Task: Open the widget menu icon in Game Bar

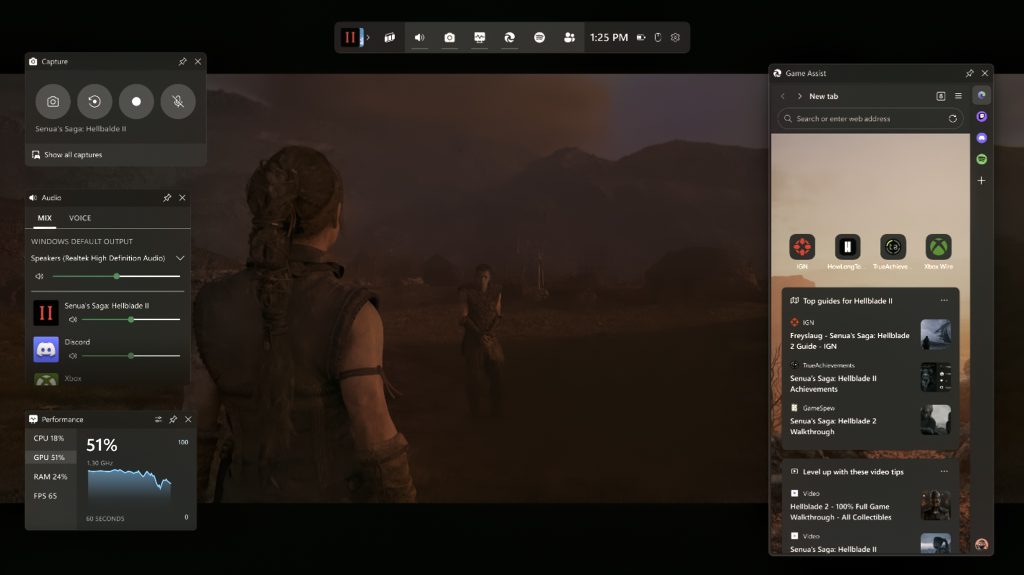Action: tap(390, 37)
